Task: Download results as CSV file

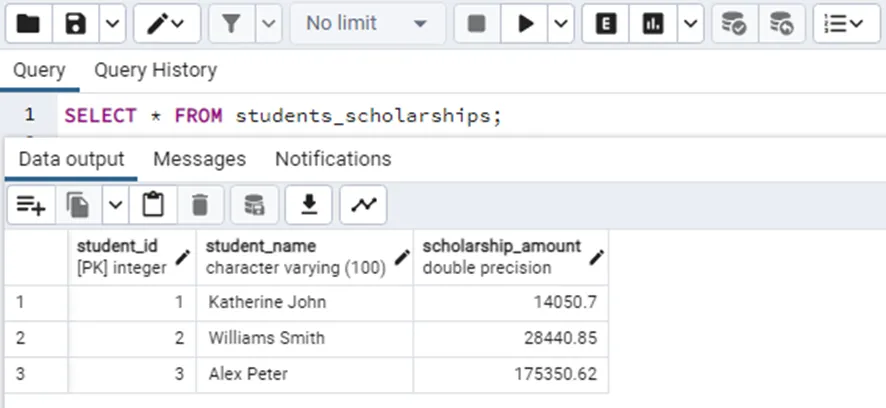Action: point(309,205)
